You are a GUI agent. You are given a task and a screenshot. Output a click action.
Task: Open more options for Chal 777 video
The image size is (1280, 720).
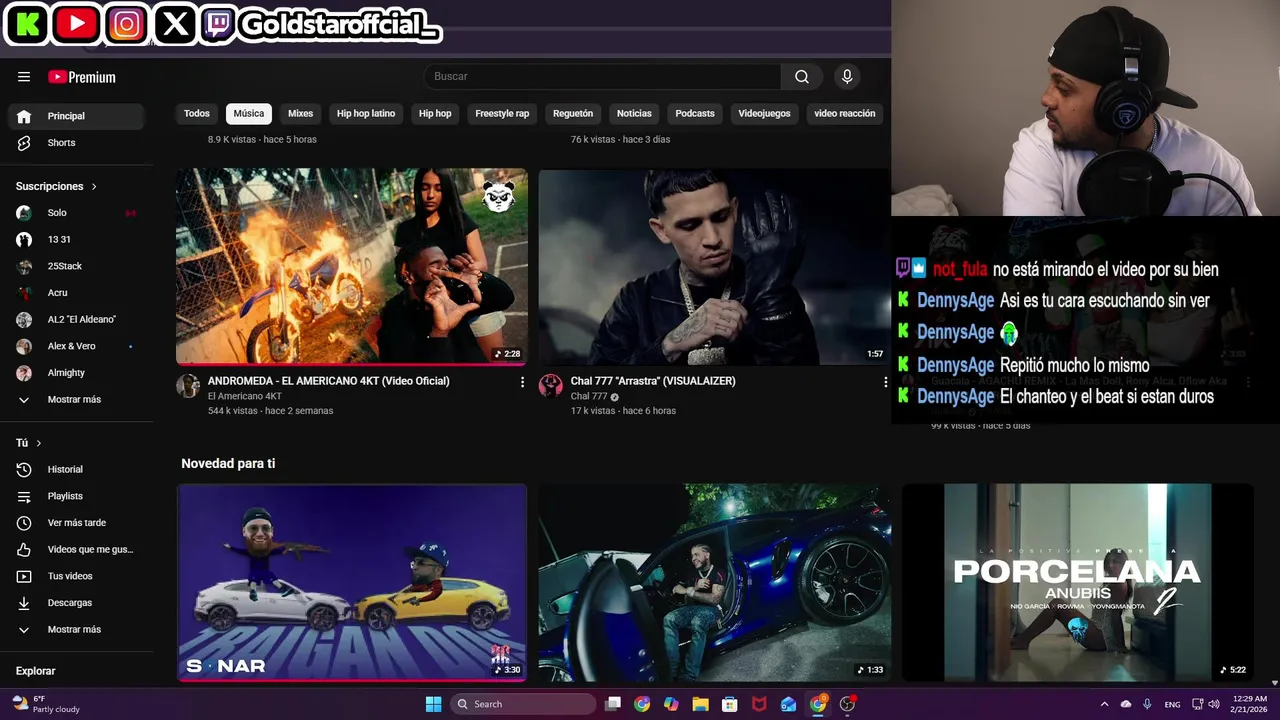885,382
